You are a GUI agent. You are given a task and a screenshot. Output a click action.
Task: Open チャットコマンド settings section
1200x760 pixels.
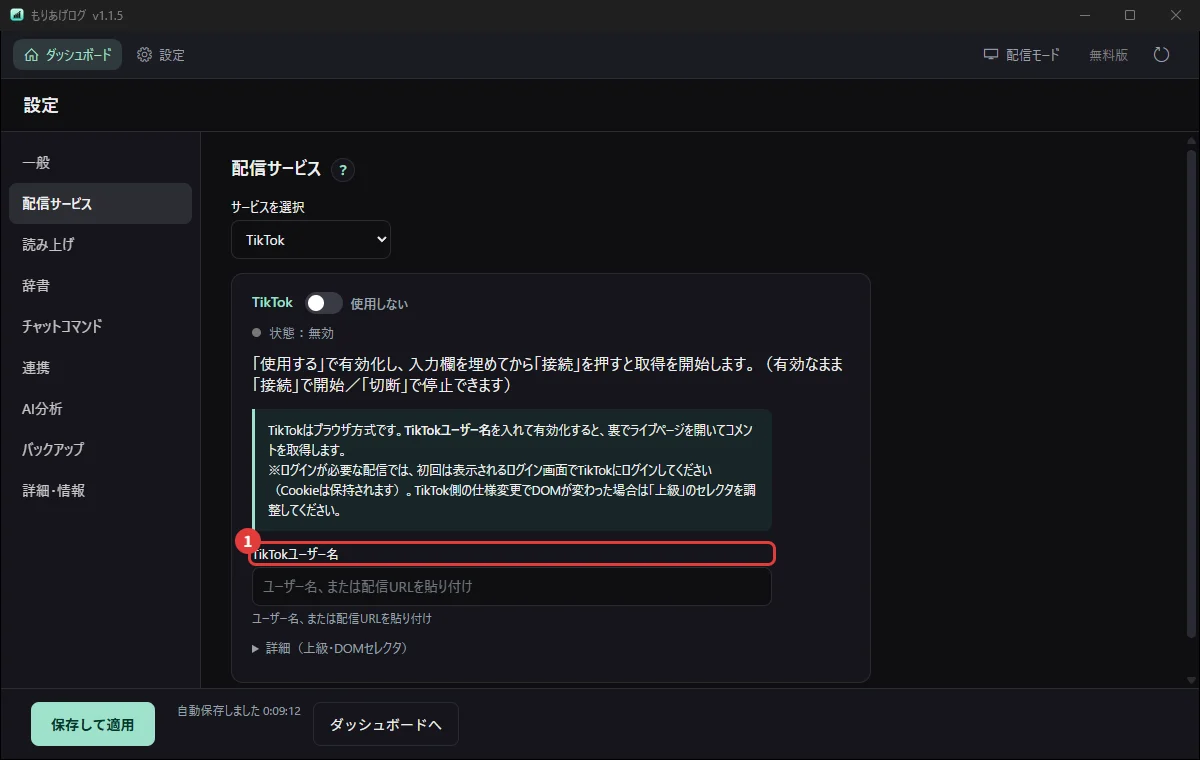coord(100,326)
